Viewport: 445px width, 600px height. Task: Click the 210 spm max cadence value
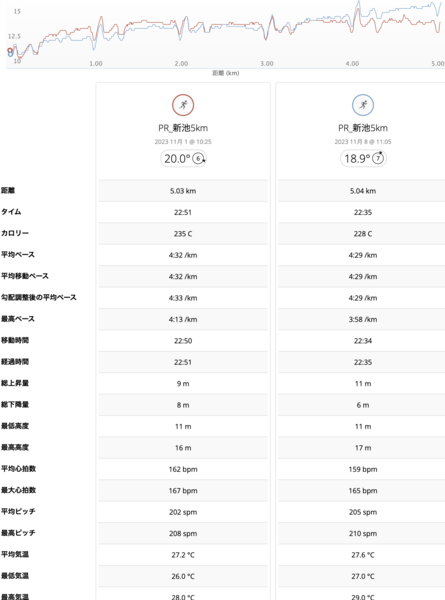coord(363,534)
